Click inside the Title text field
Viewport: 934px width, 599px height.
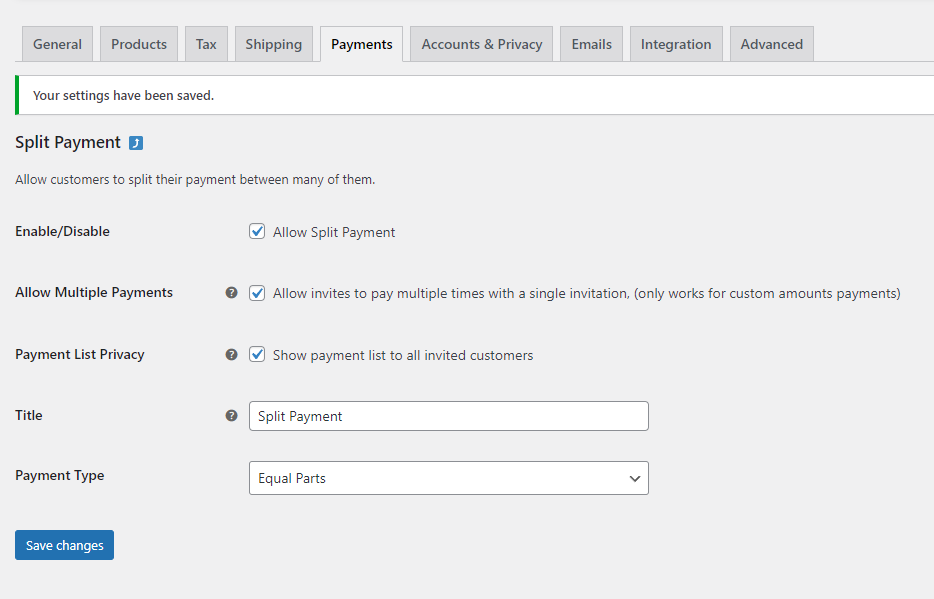[448, 416]
